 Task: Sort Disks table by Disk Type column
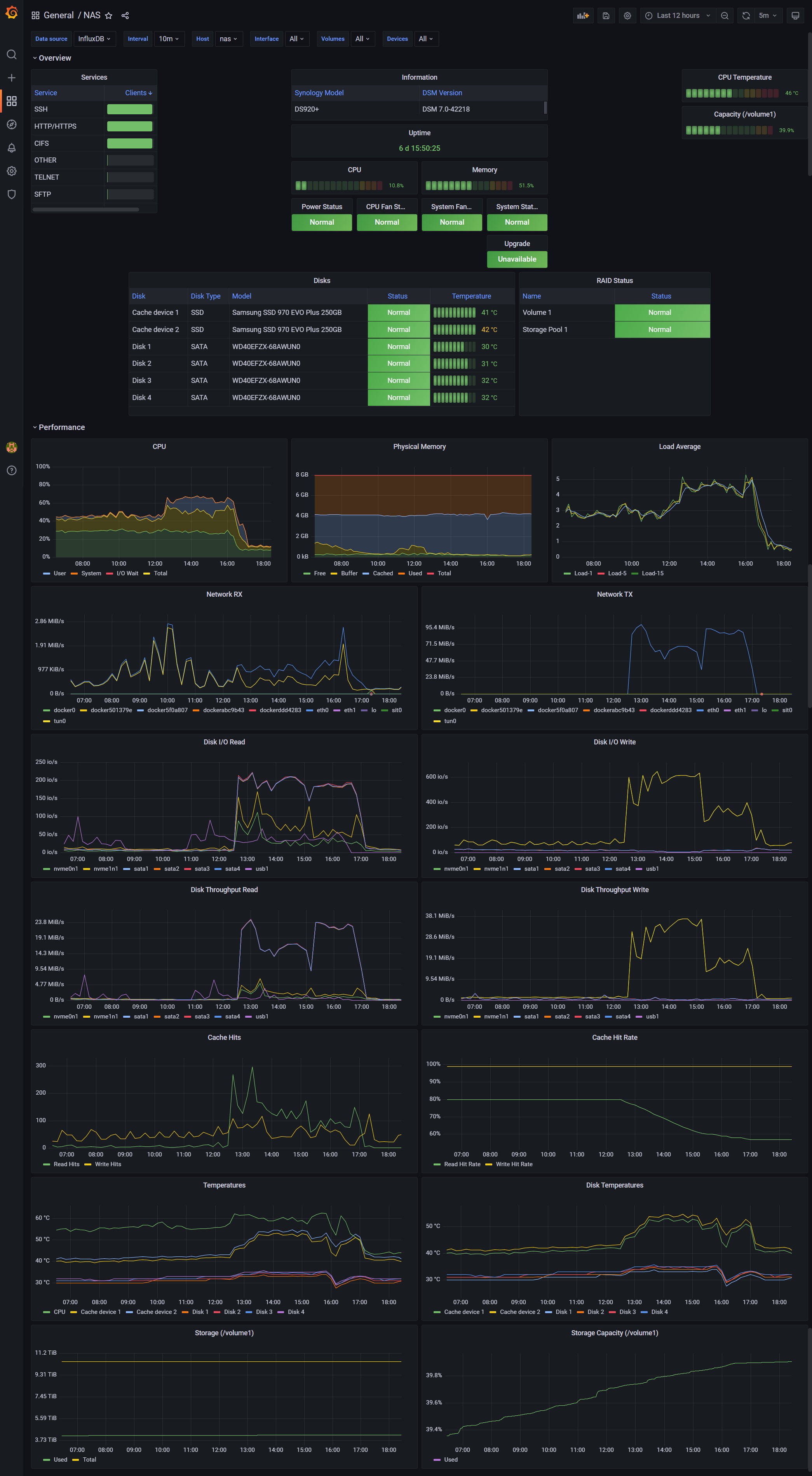pos(206,296)
